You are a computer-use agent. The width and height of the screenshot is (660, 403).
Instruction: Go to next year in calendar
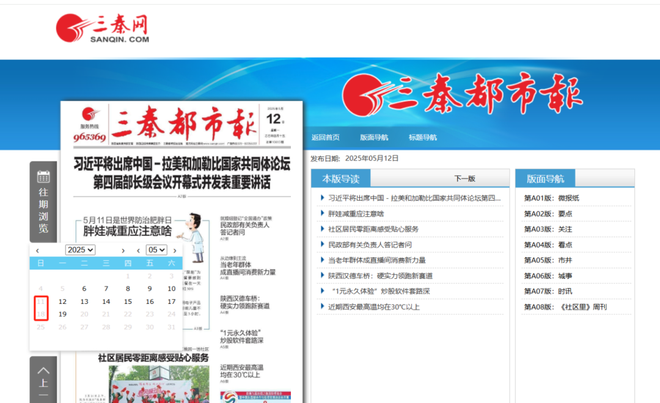click(x=123, y=251)
